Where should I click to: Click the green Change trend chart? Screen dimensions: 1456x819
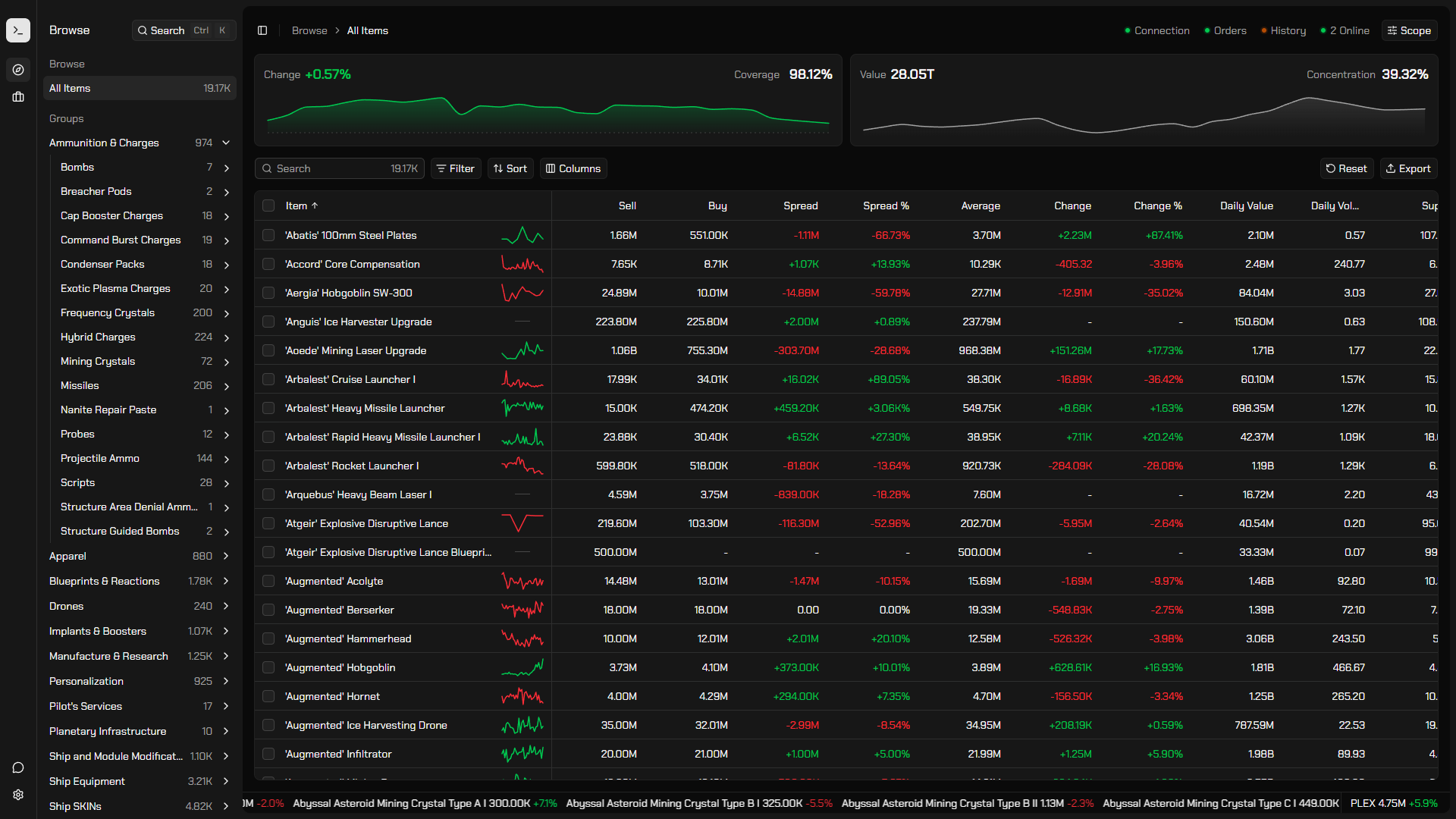(548, 115)
